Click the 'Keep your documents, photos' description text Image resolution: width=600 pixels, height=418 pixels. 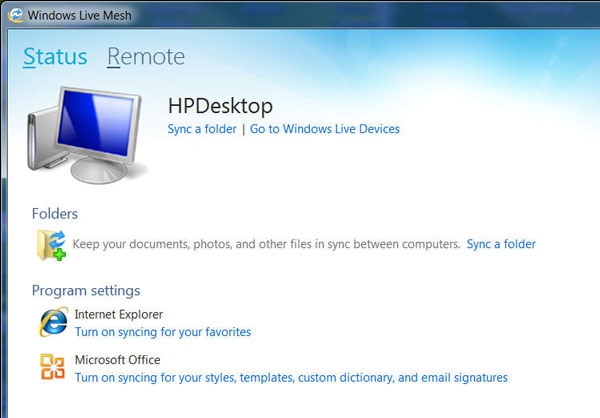(266, 244)
